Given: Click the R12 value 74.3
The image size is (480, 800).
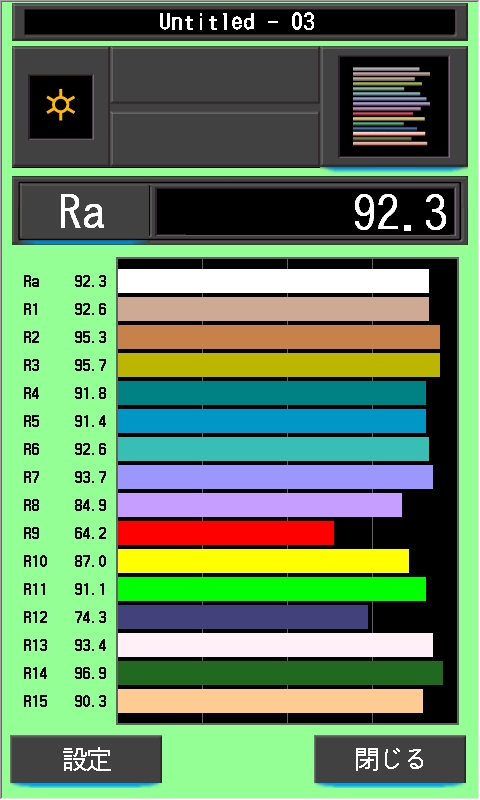Looking at the screenshot, I should click(90, 618).
